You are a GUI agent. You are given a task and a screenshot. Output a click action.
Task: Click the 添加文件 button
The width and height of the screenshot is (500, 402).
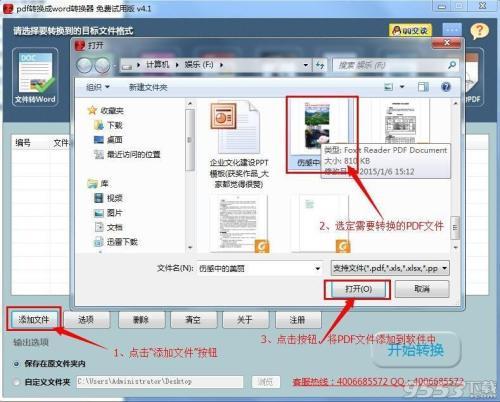click(34, 320)
